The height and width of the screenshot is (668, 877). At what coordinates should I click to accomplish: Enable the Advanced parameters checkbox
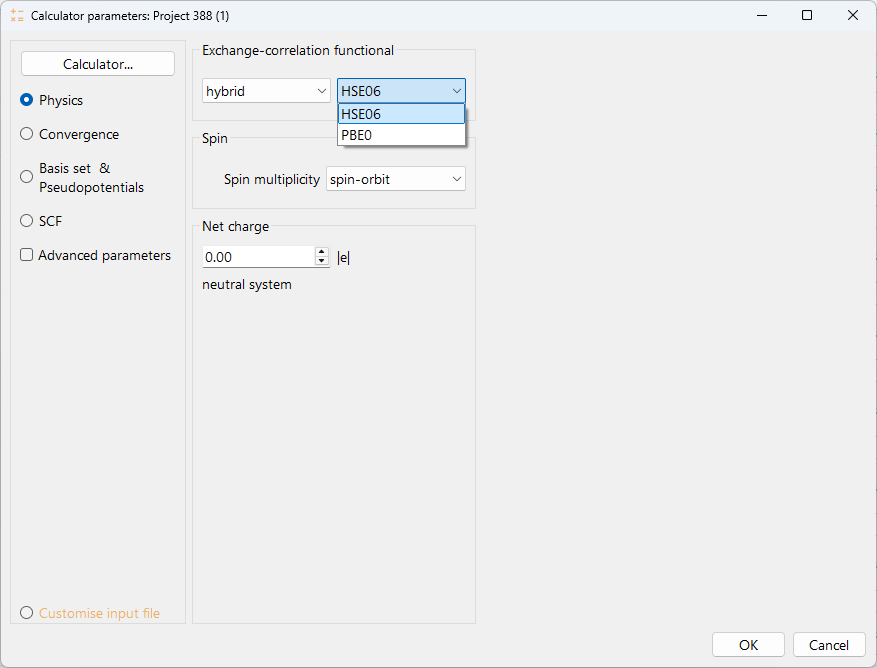[27, 255]
